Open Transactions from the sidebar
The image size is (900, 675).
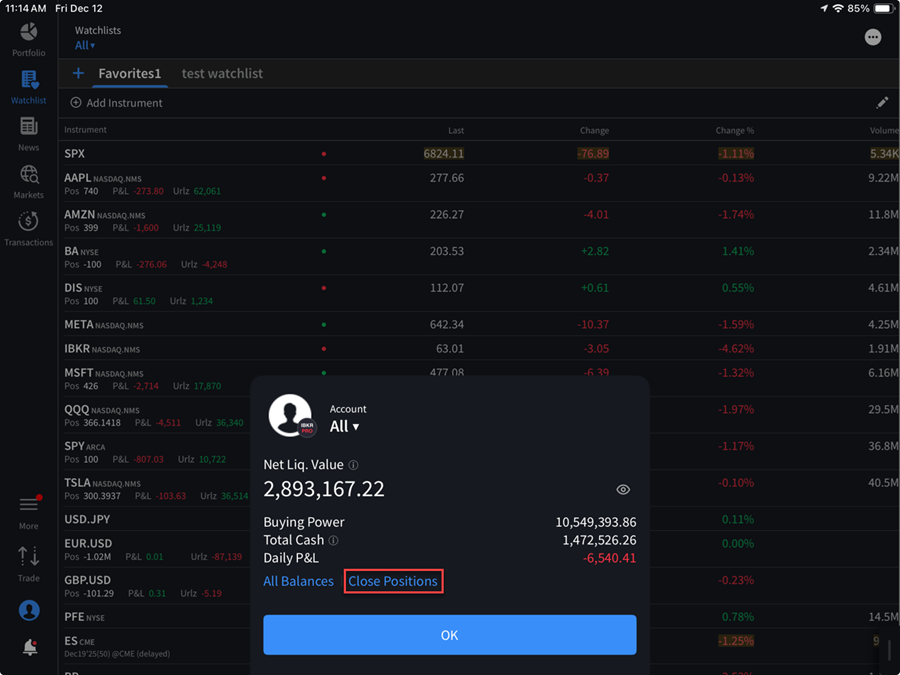tap(28, 228)
